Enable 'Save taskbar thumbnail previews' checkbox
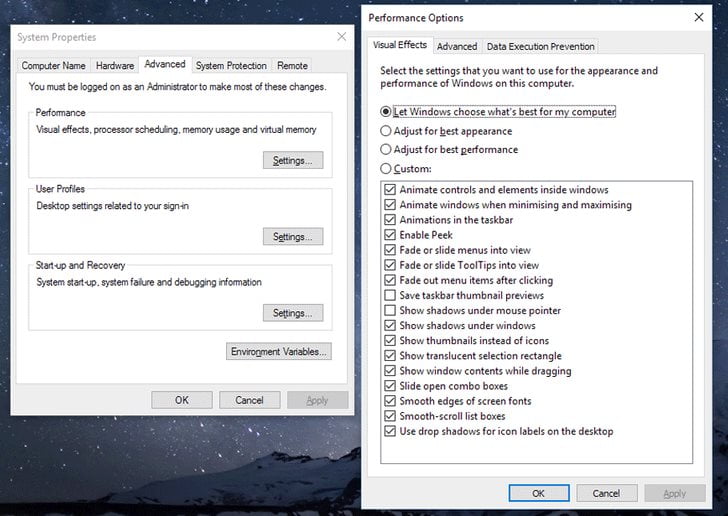Screen dimensions: 728x516 coord(390,296)
